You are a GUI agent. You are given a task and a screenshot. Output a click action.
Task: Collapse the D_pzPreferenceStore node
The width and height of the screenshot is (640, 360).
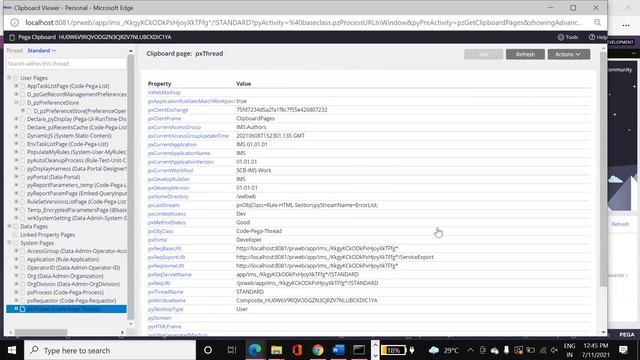click(16, 102)
